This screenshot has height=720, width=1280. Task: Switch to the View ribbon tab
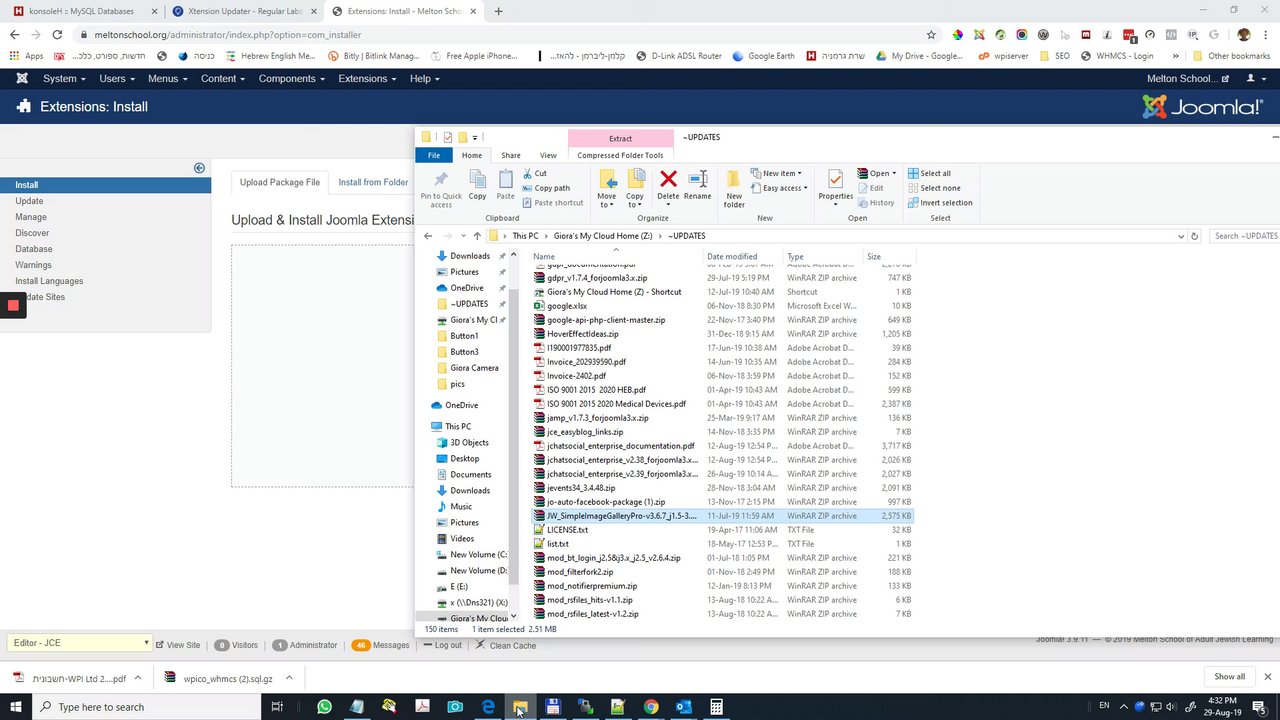coord(548,155)
